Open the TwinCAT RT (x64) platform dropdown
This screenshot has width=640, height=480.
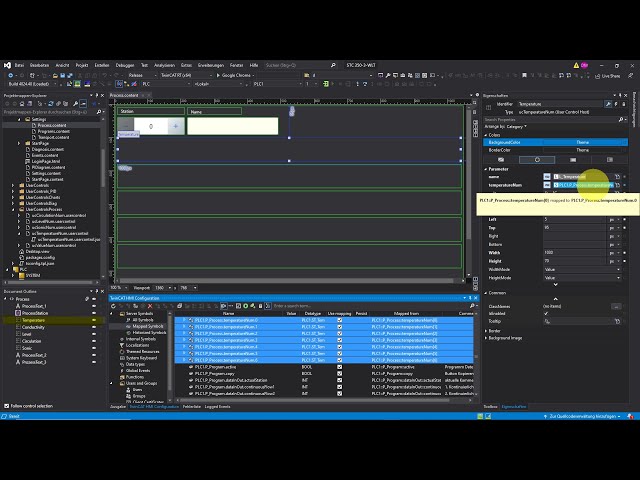[x=186, y=76]
